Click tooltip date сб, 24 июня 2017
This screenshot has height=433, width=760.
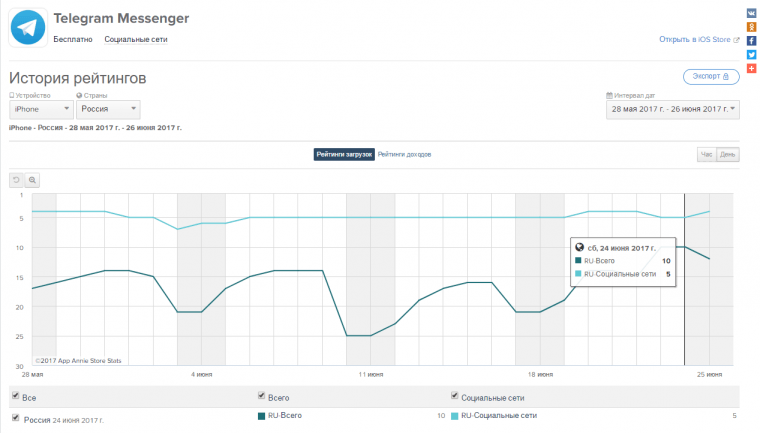[621, 248]
